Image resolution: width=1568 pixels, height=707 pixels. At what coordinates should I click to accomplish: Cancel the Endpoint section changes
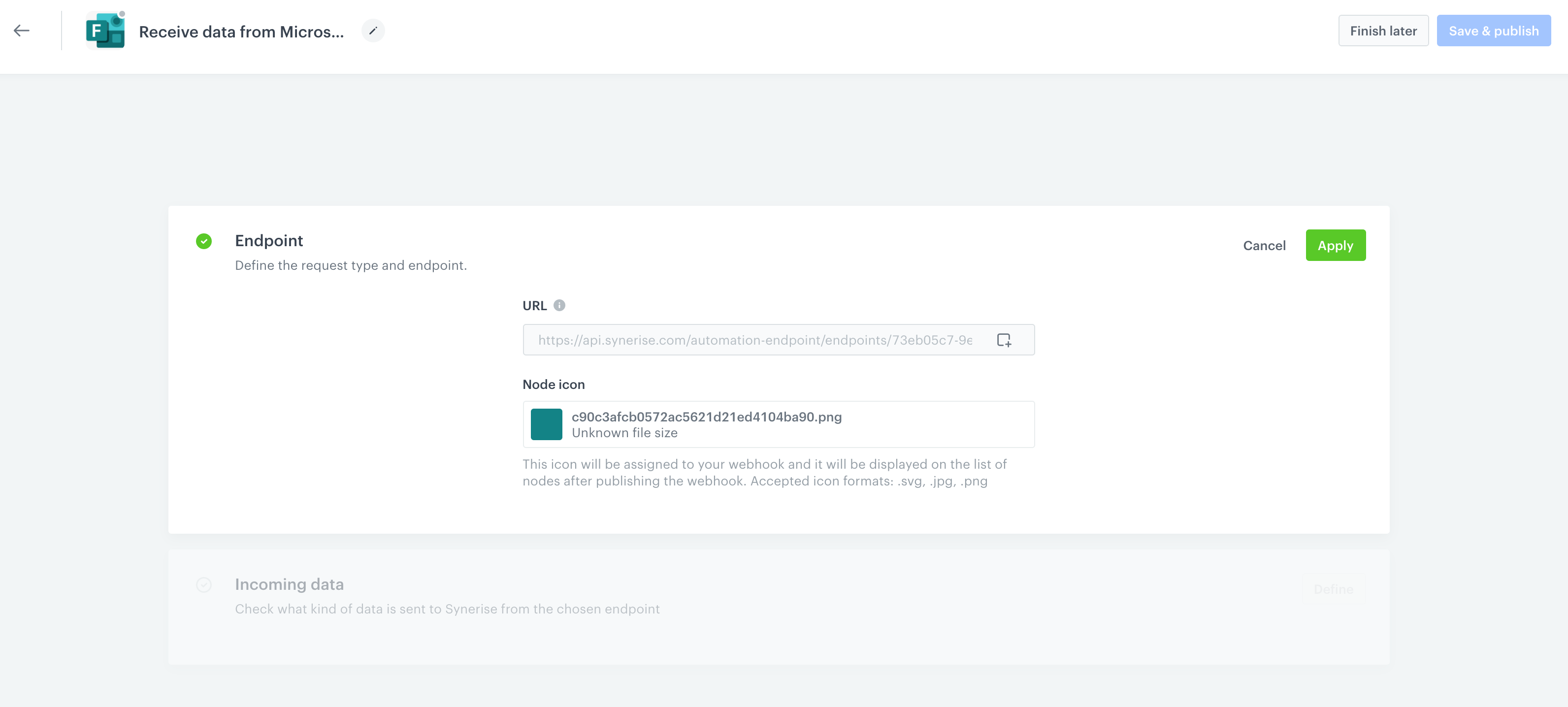pyautogui.click(x=1264, y=246)
